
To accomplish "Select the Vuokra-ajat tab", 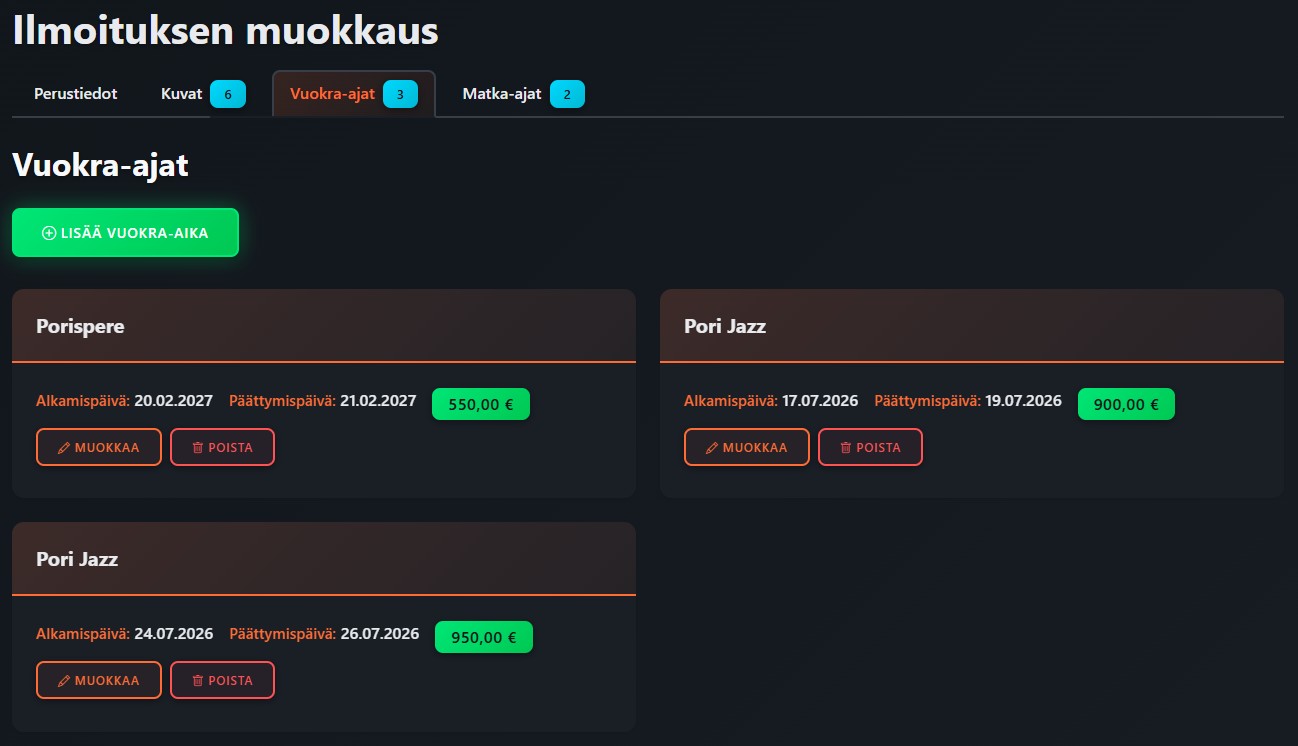I will pyautogui.click(x=332, y=94).
